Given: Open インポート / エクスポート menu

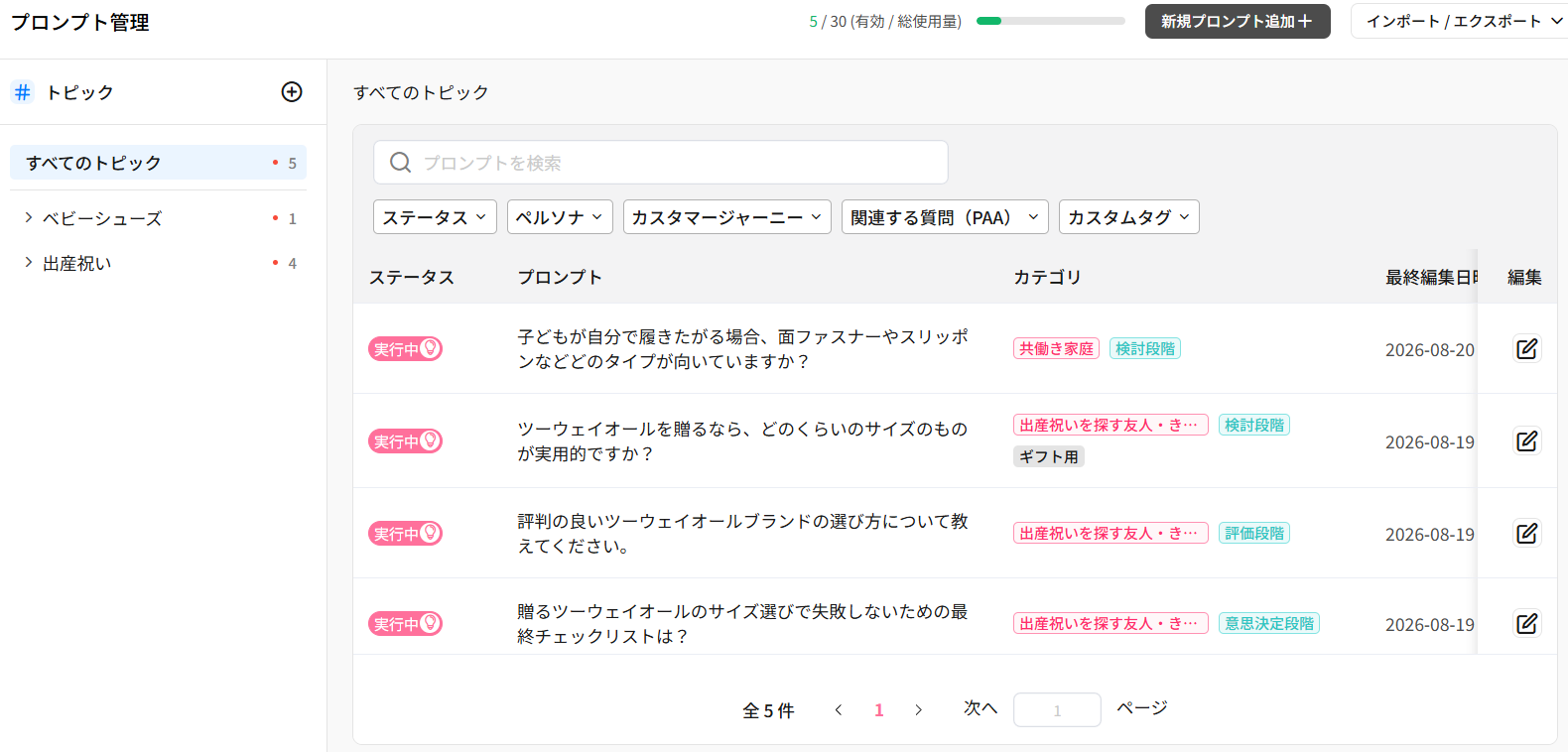Looking at the screenshot, I should [1459, 22].
